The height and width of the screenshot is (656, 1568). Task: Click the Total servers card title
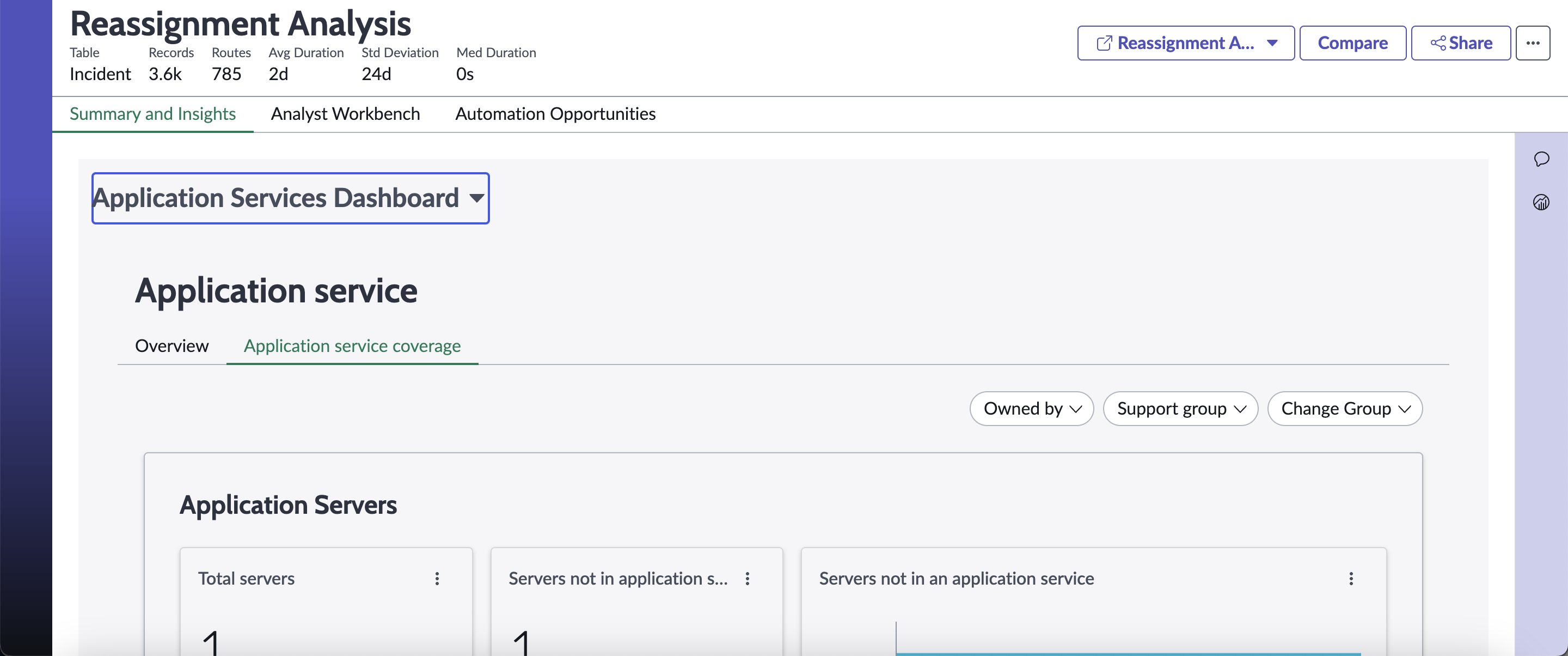pyautogui.click(x=247, y=579)
